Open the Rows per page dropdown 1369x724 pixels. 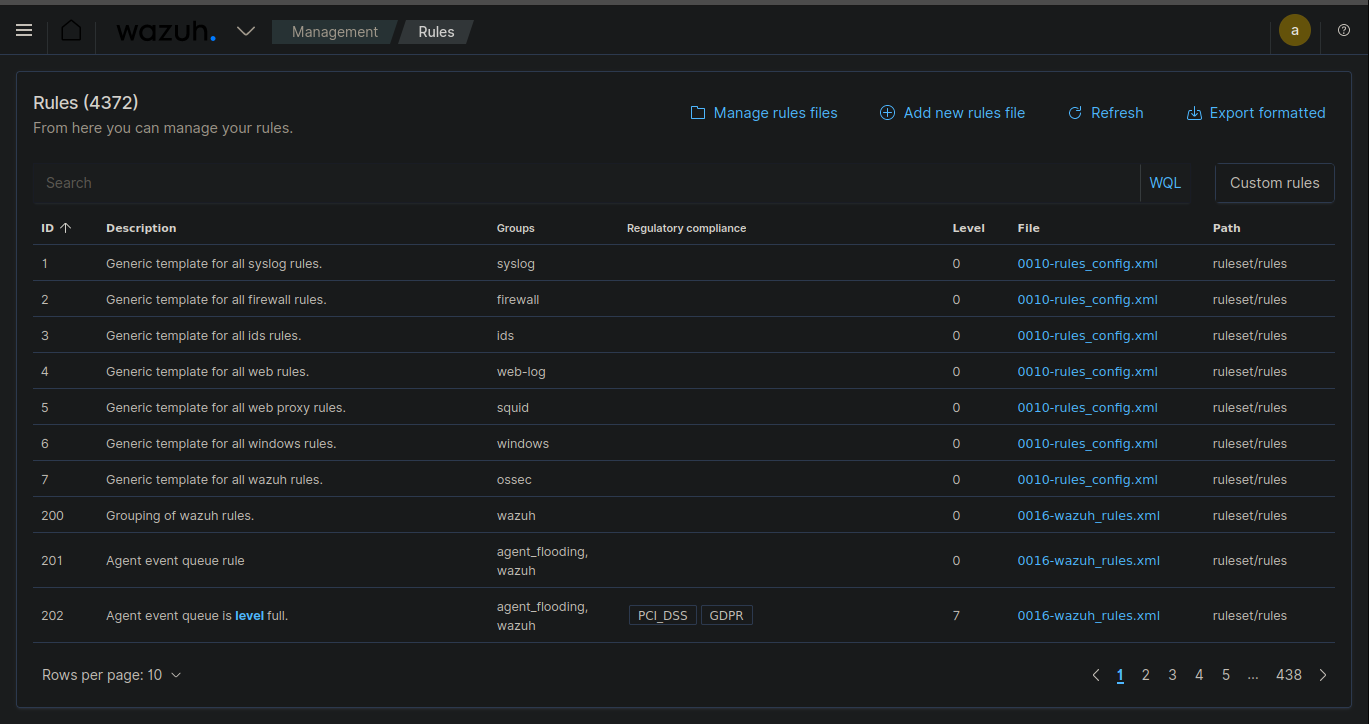[x=112, y=675]
